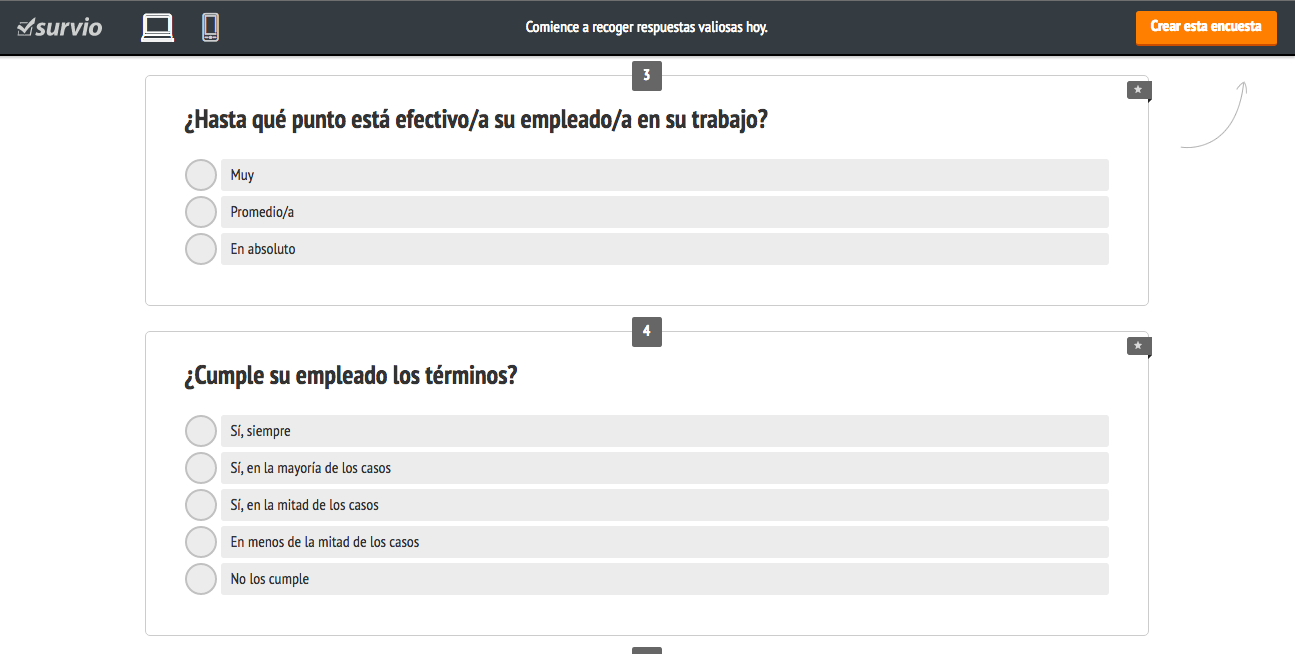The image size is (1295, 654).
Task: Click the star icon on question 4
Action: [1138, 346]
